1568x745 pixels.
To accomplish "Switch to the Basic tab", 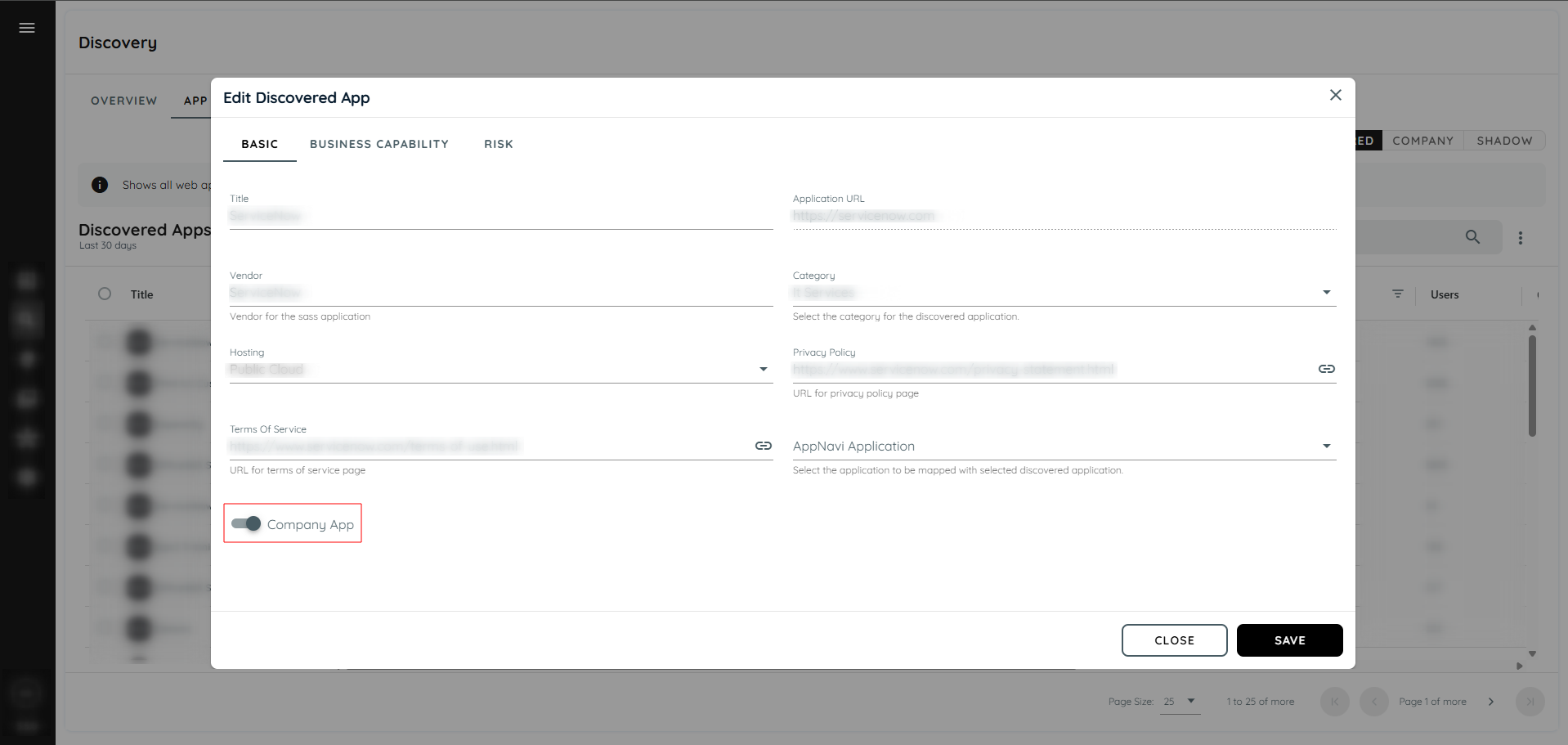I will pos(260,144).
